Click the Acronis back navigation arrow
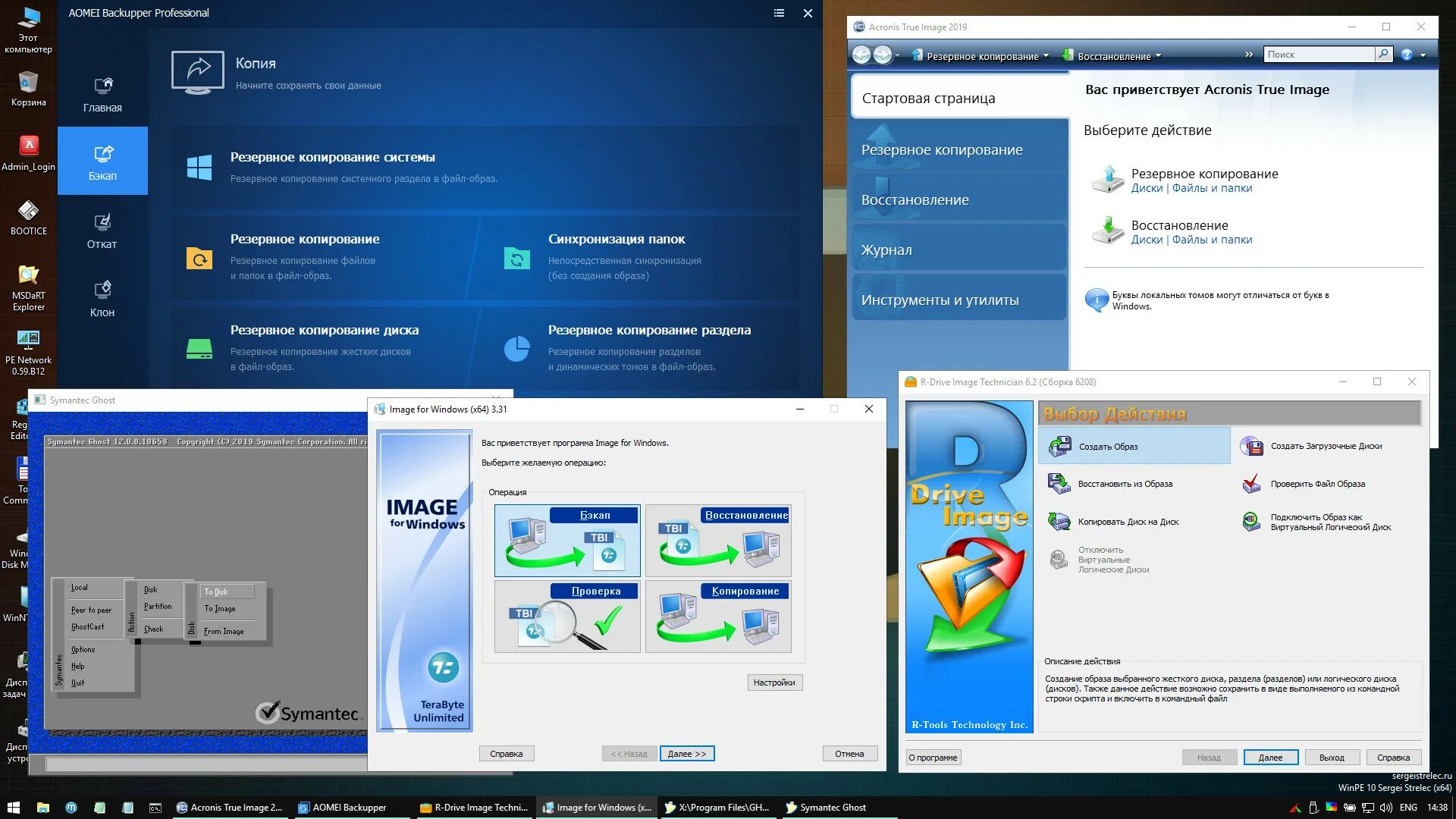 pos(861,55)
